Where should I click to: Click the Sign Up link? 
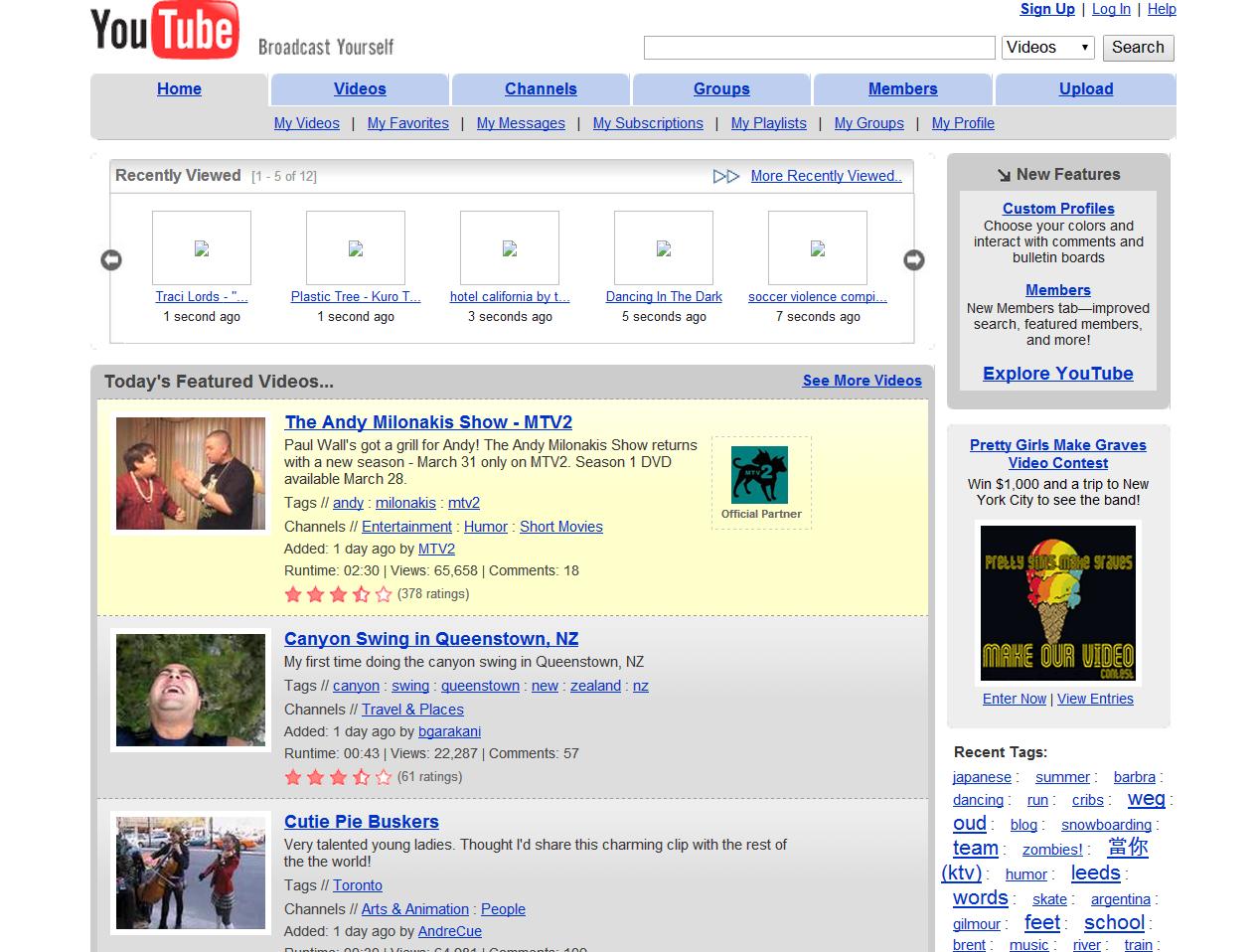click(1047, 9)
